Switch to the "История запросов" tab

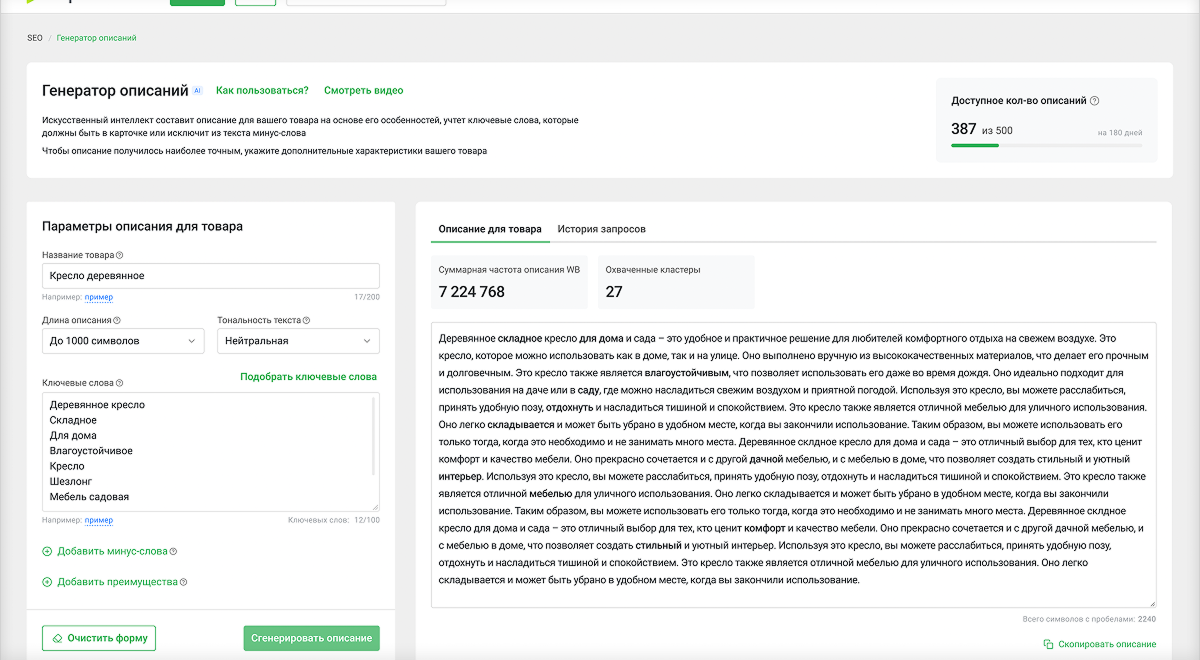[x=602, y=229]
